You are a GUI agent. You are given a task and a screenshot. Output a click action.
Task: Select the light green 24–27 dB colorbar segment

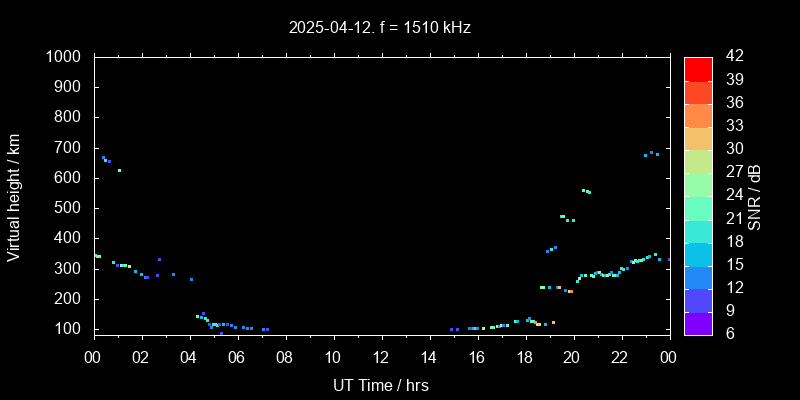698,183
